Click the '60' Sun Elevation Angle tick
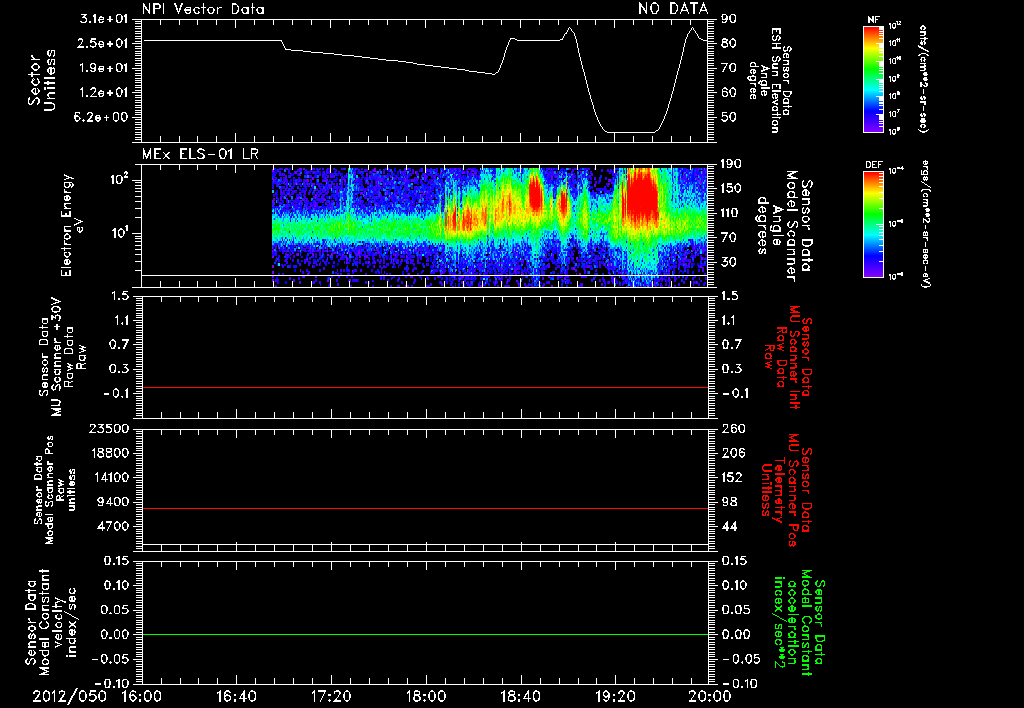Image resolution: width=1024 pixels, height=708 pixels. point(729,93)
